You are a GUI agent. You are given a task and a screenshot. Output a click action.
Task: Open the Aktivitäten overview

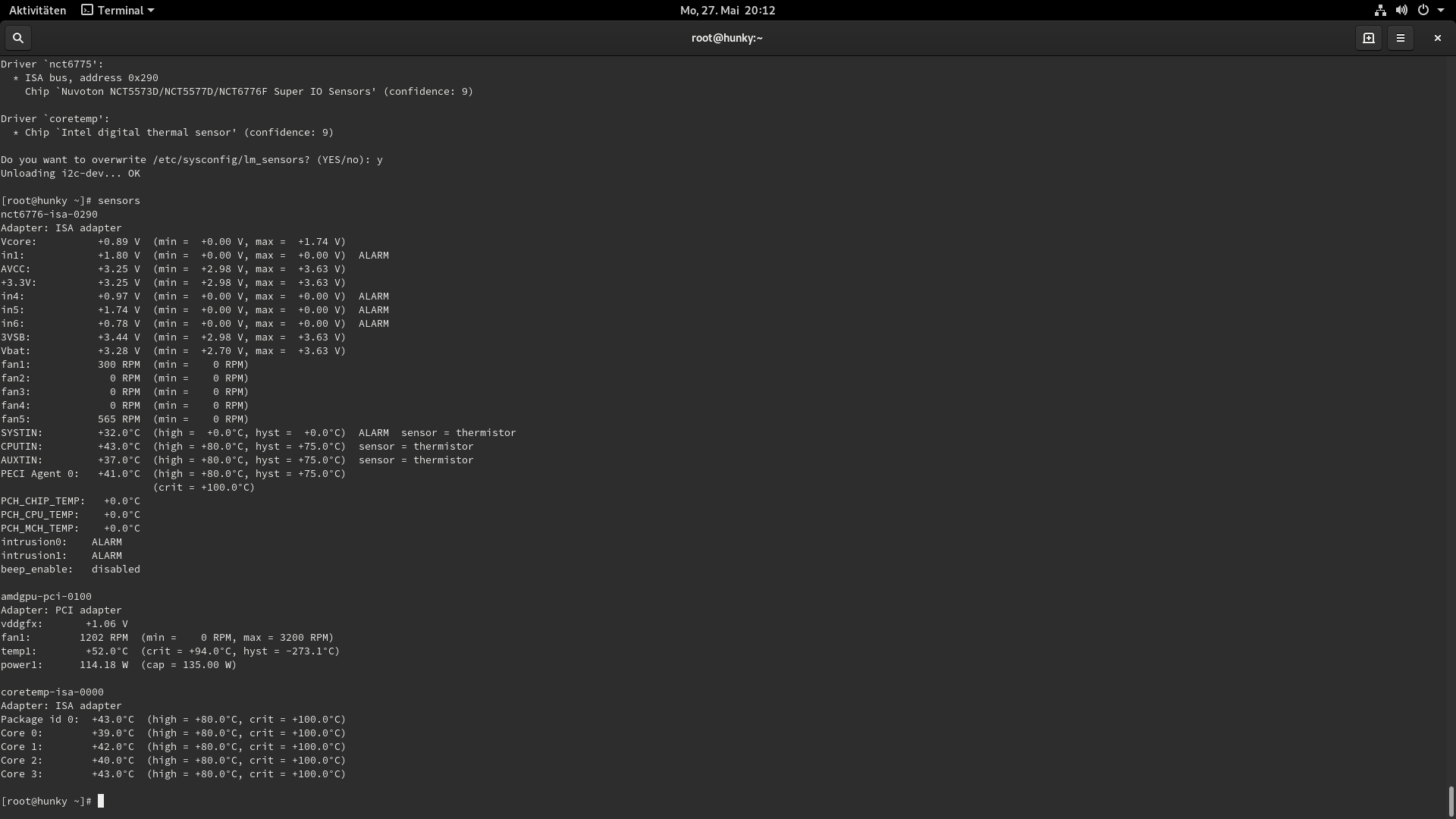coord(37,11)
